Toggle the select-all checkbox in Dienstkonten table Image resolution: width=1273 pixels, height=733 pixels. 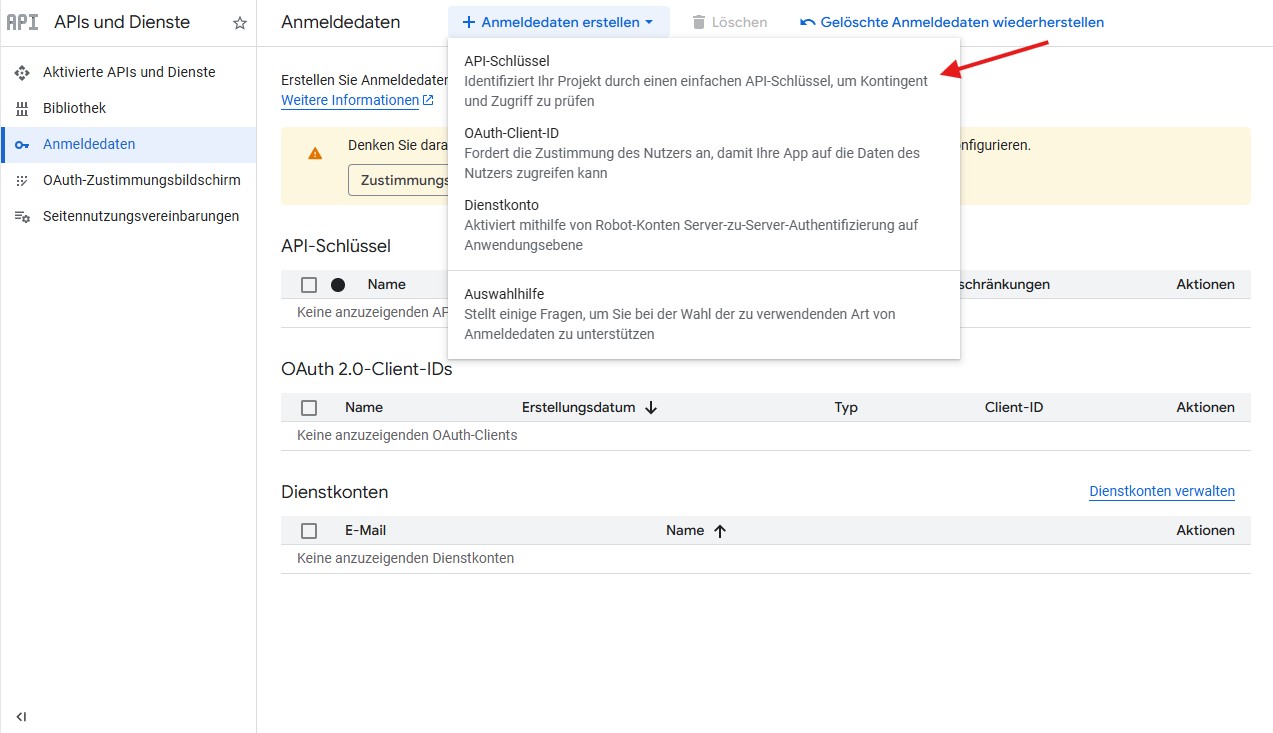click(309, 531)
